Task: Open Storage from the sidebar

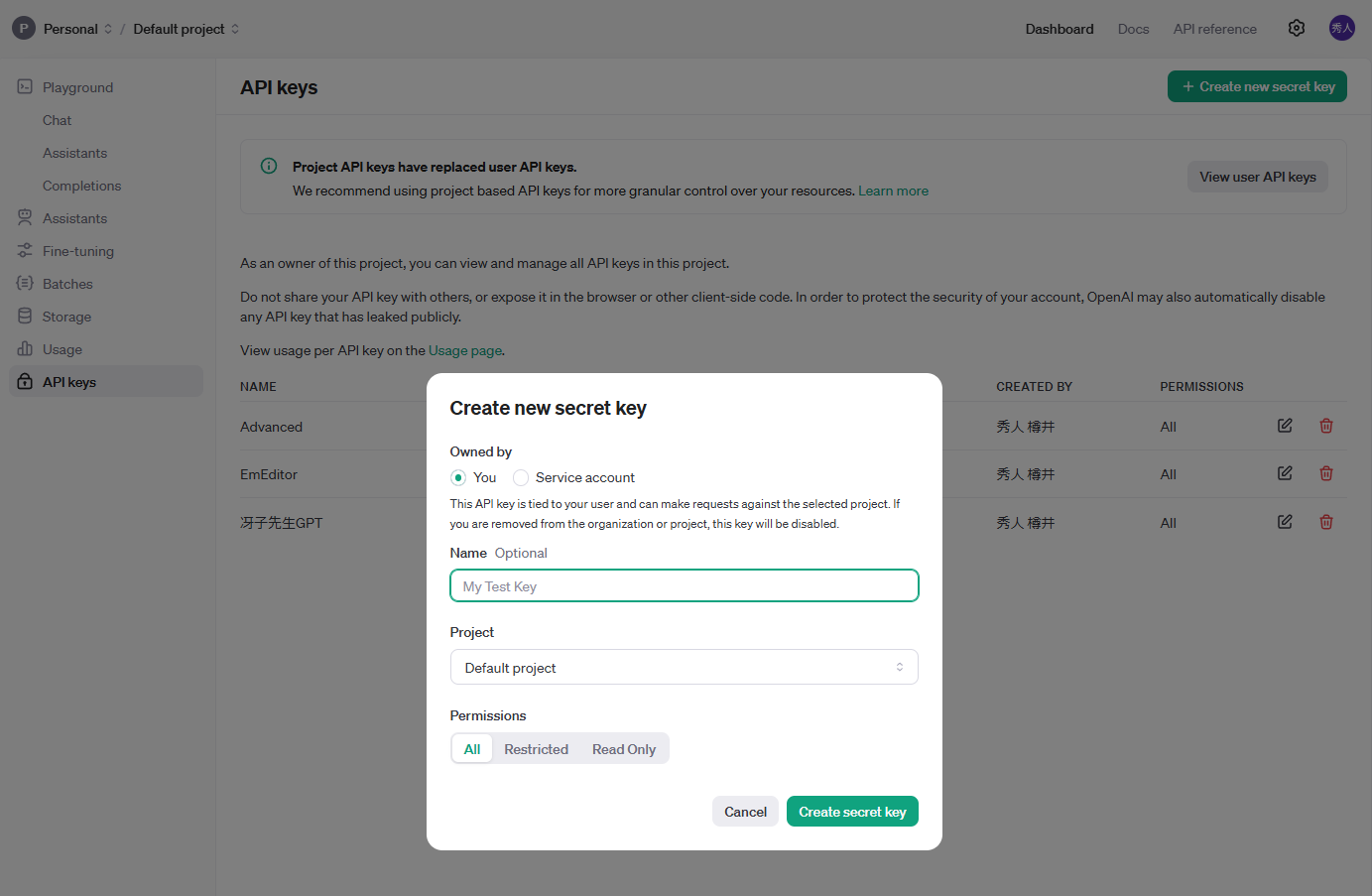Action: [66, 317]
